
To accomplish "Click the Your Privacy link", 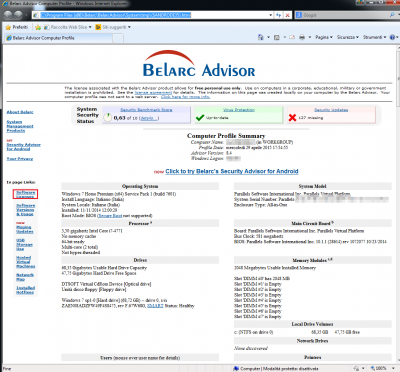I will point(20,159).
